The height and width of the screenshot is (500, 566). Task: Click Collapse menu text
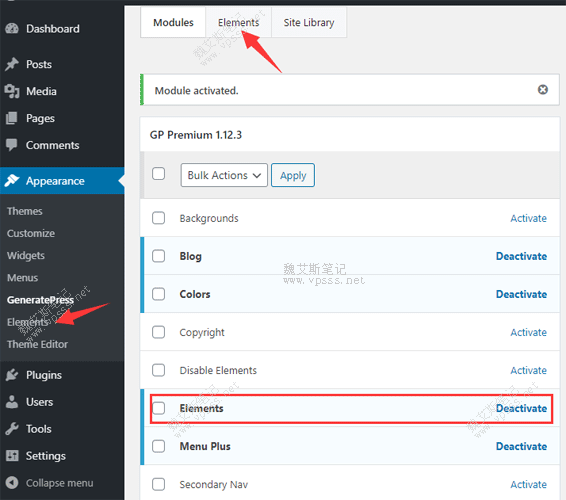pyautogui.click(x=60, y=483)
